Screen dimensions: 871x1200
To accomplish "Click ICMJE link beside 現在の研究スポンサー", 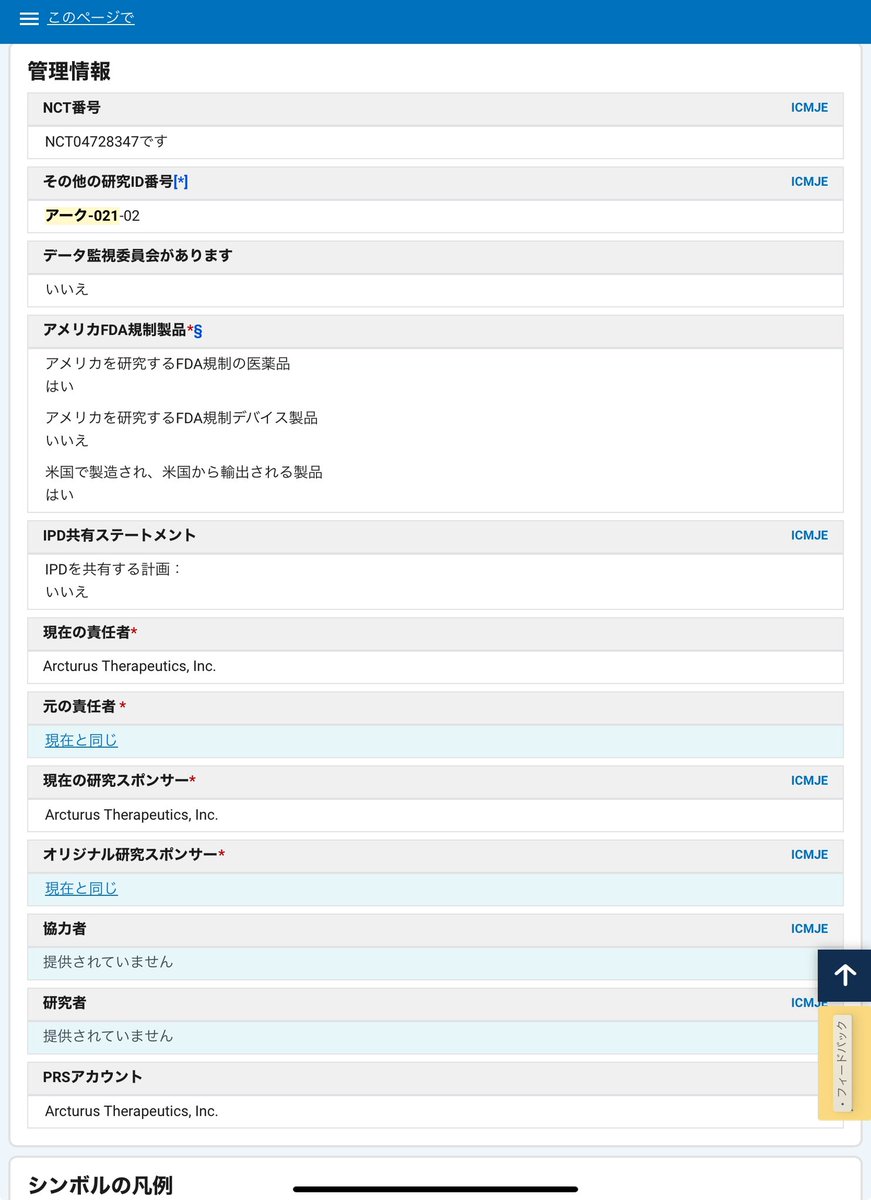I will click(809, 781).
